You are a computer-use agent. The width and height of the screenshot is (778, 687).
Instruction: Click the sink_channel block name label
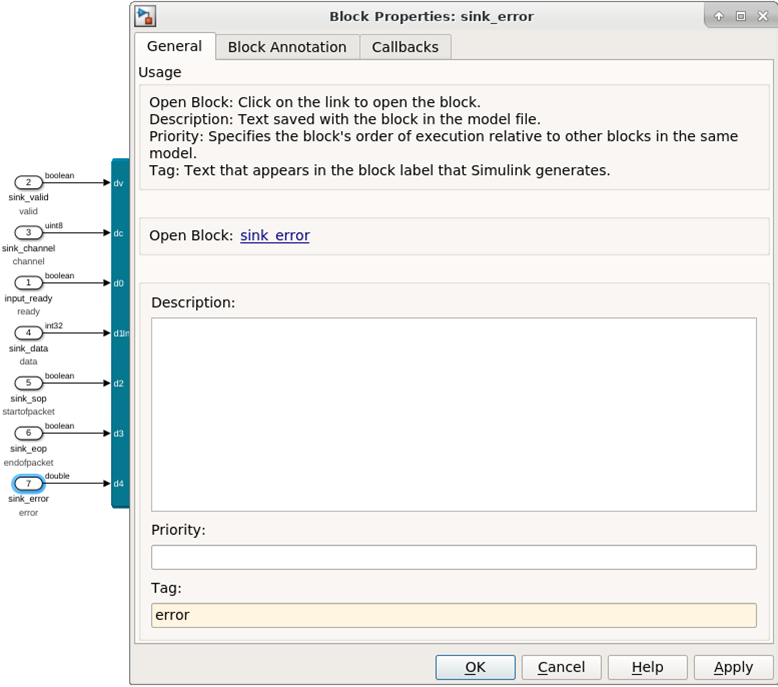click(x=28, y=248)
